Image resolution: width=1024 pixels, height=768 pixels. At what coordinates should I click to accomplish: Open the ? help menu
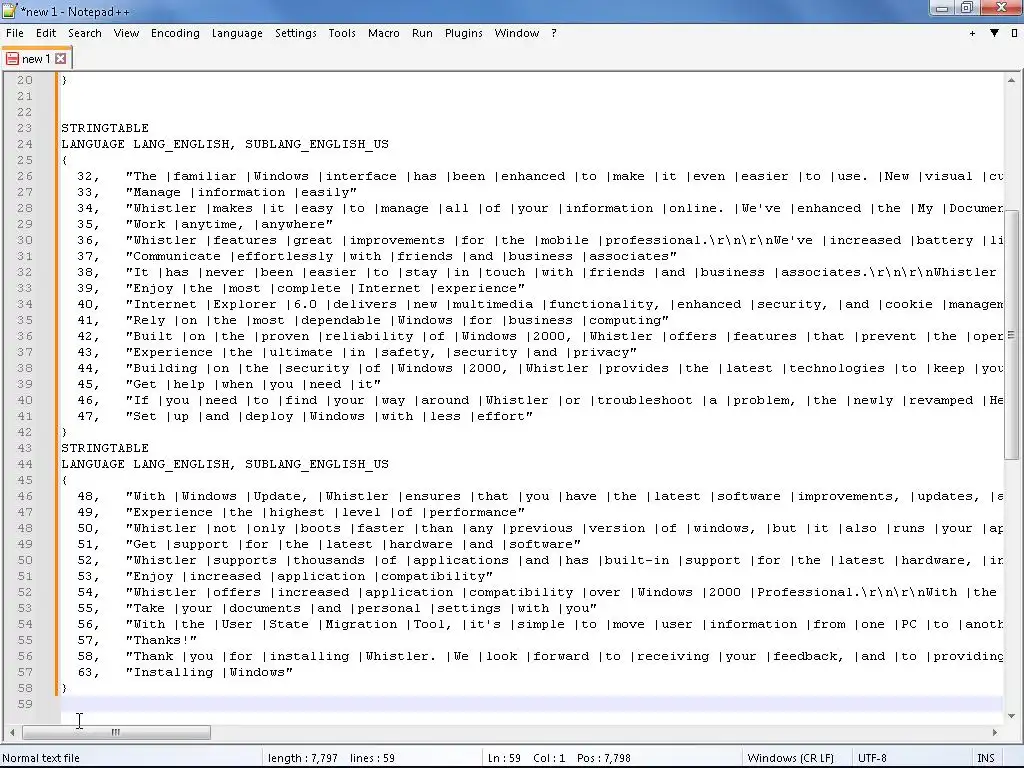click(554, 33)
